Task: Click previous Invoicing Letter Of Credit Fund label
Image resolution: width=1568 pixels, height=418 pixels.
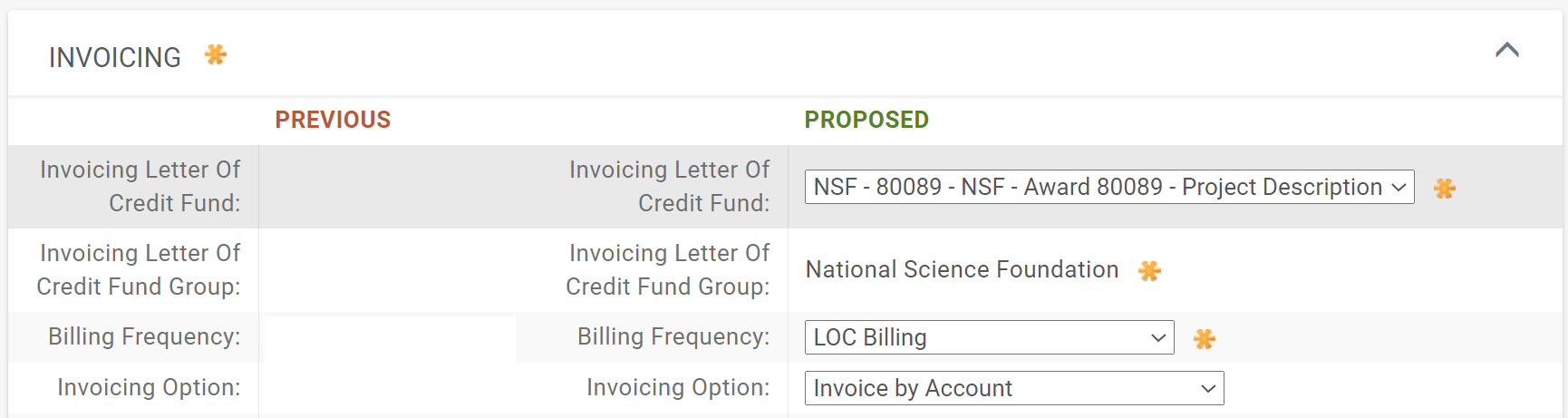Action: pyautogui.click(x=140, y=187)
